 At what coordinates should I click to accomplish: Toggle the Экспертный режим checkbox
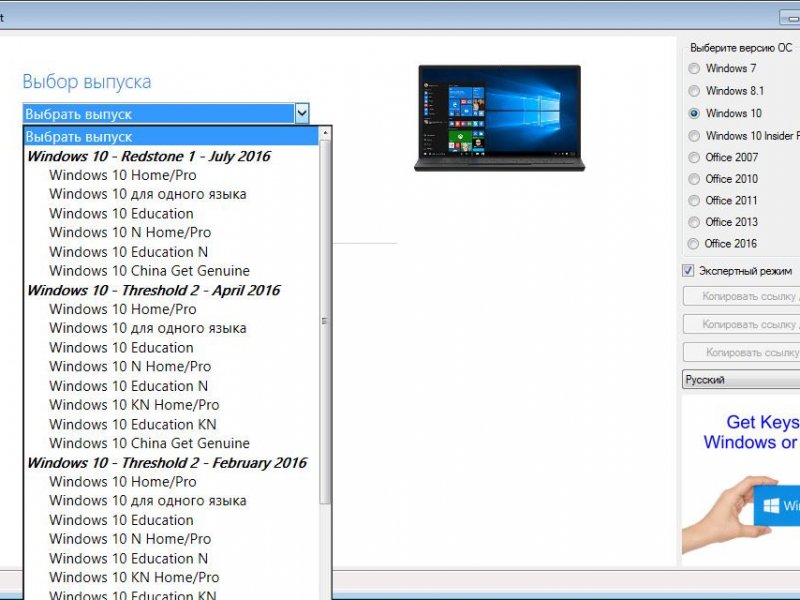(688, 271)
